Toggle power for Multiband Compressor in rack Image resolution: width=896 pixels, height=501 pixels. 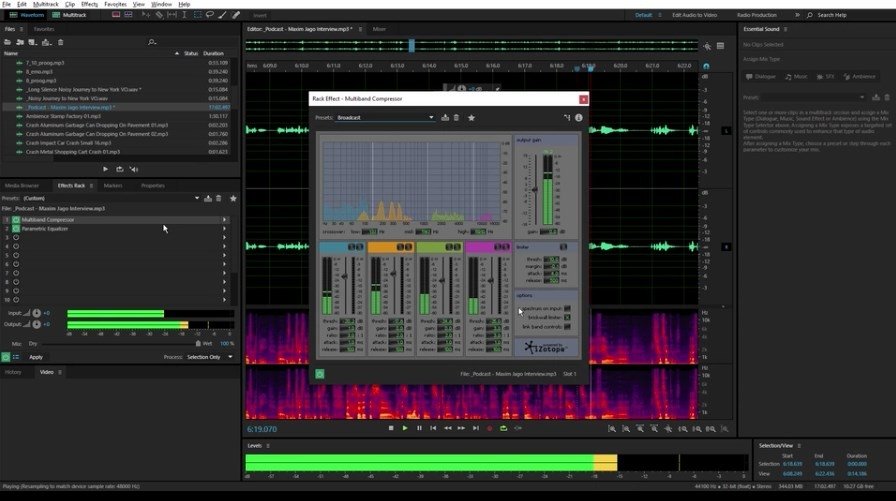pos(16,219)
